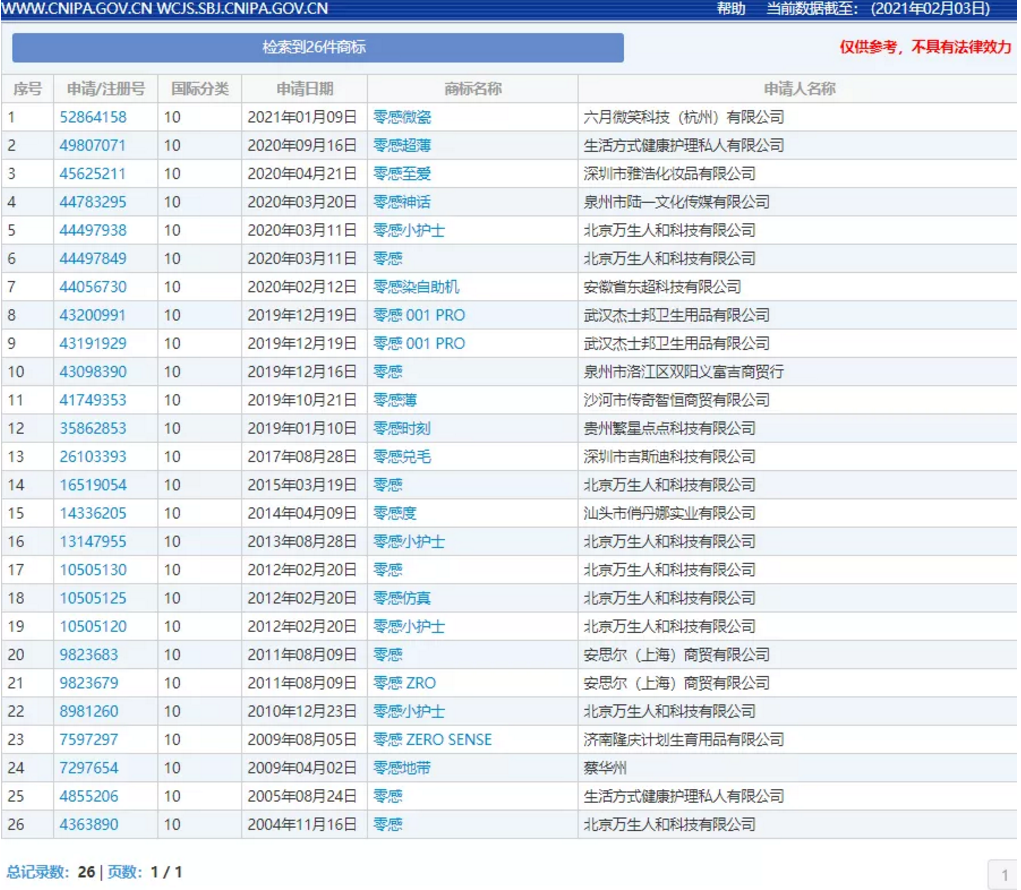This screenshot has width=1021, height=890.
Task: Open registration number 10505125
Action: [93, 598]
